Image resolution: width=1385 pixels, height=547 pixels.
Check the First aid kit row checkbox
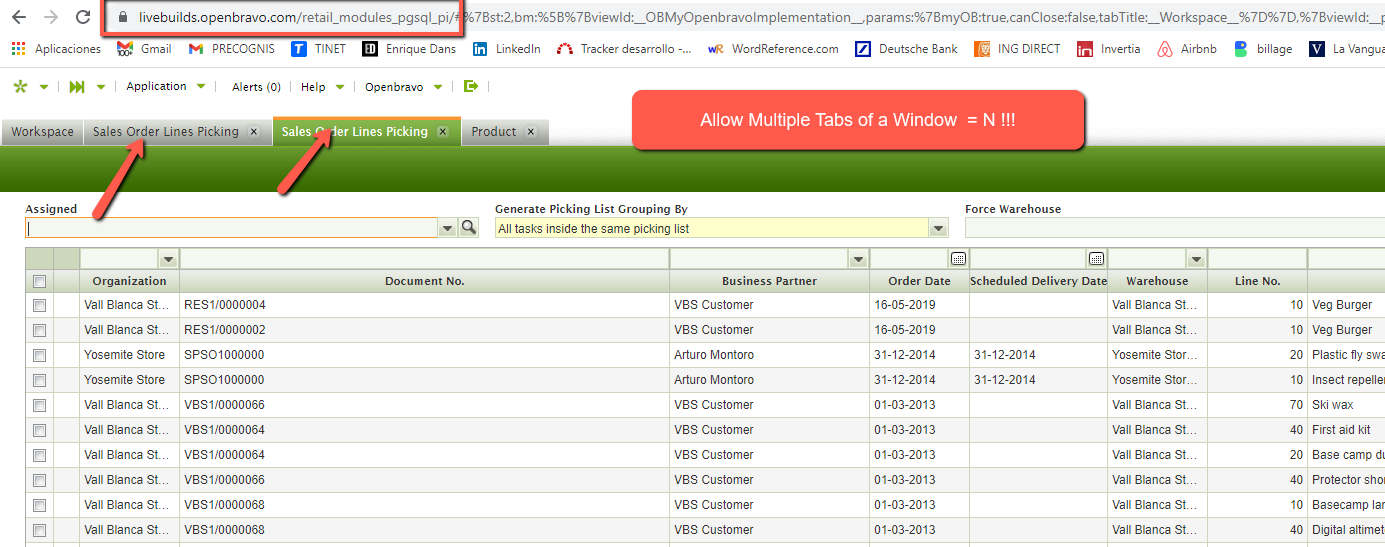coord(39,430)
